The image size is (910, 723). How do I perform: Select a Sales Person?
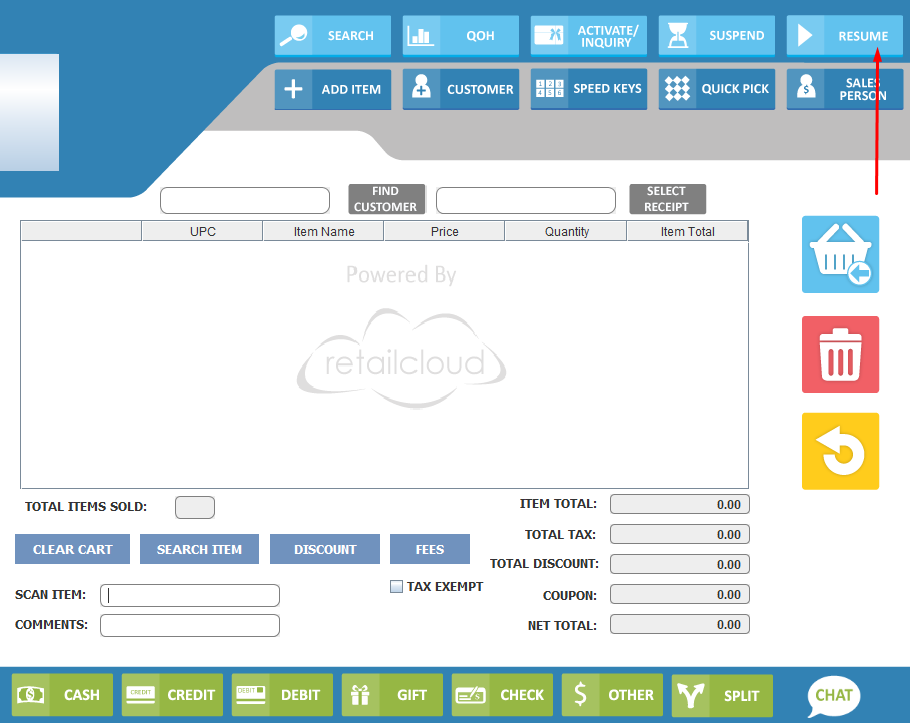[x=844, y=89]
